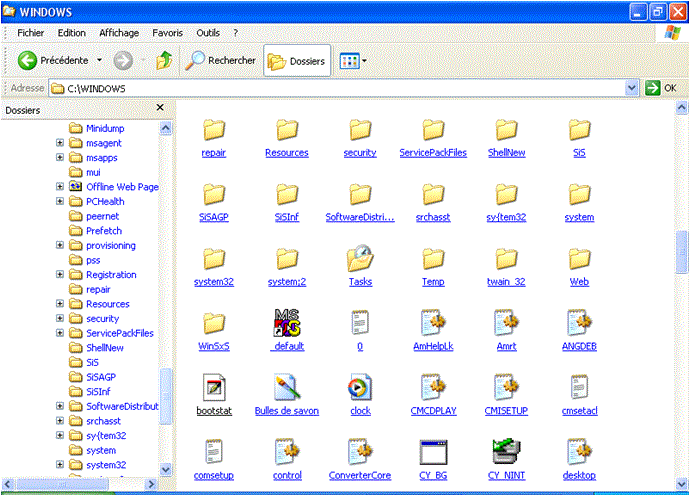The height and width of the screenshot is (496, 690).
Task: Select Prefetch in the folder tree
Action: click(x=104, y=231)
